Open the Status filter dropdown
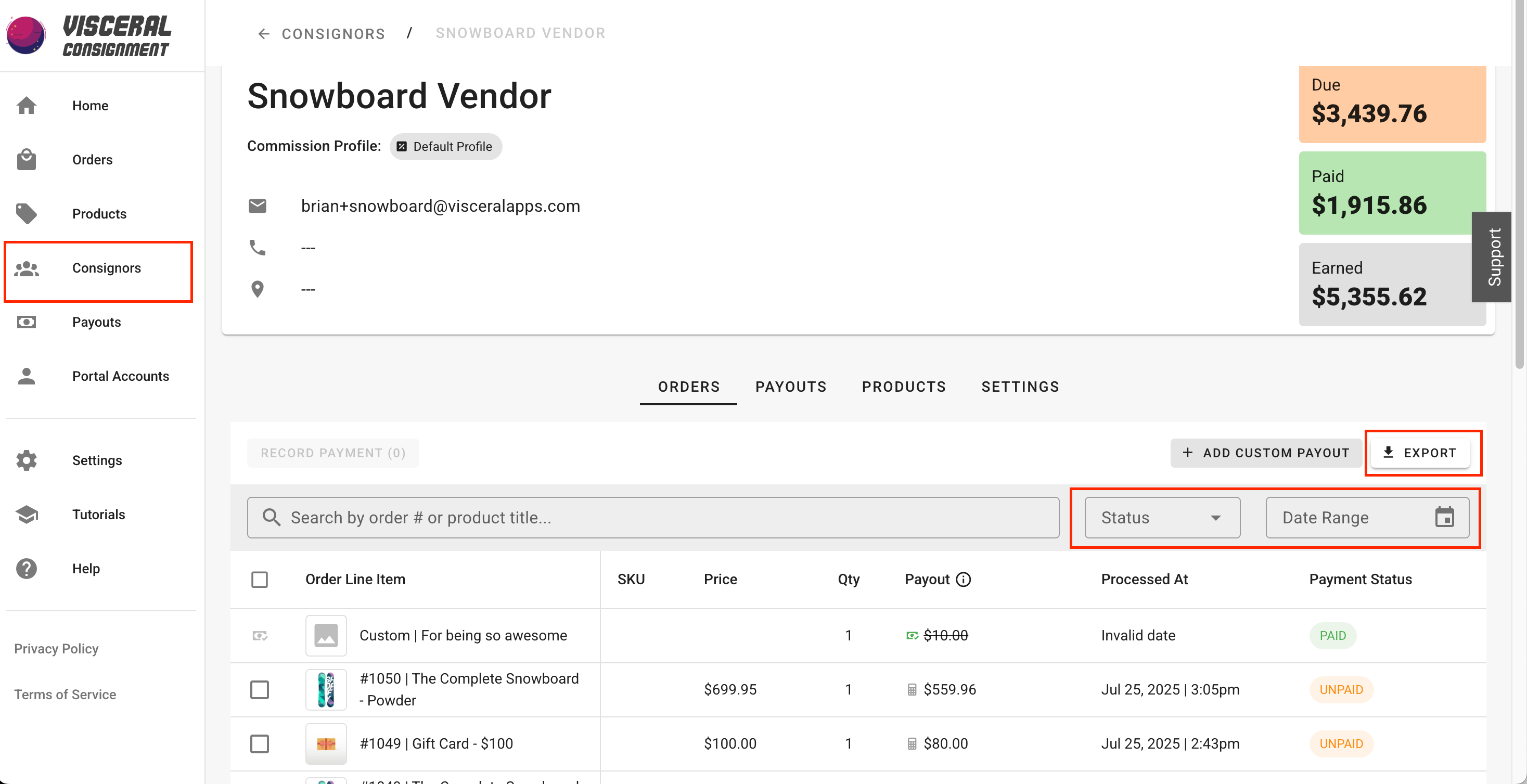The image size is (1527, 784). click(x=1162, y=517)
